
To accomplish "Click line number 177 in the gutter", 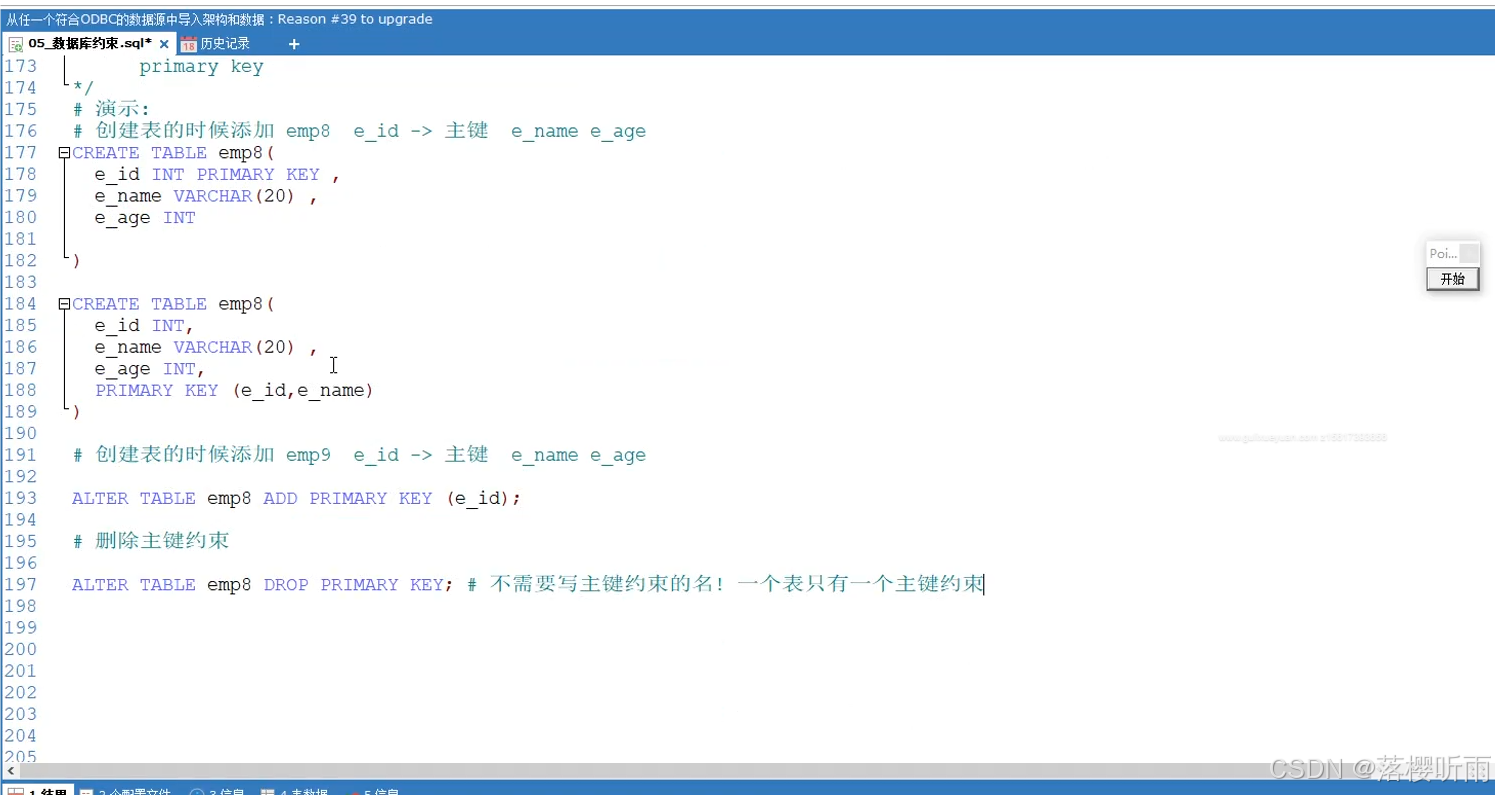I will [x=20, y=153].
